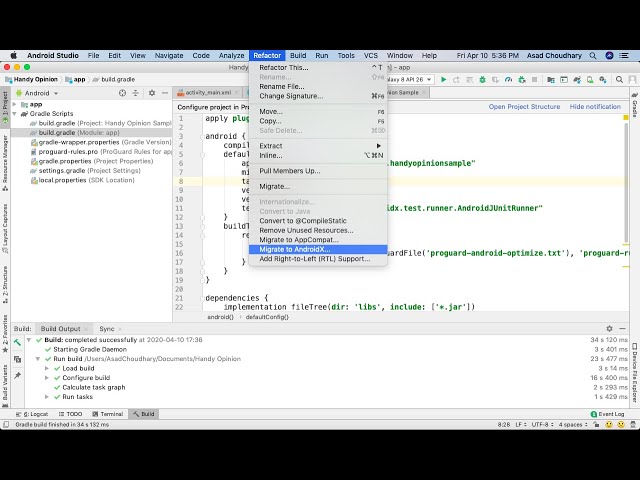Image resolution: width=640 pixels, height=480 pixels.
Task: Expand the Load build node
Action: click(x=47, y=368)
